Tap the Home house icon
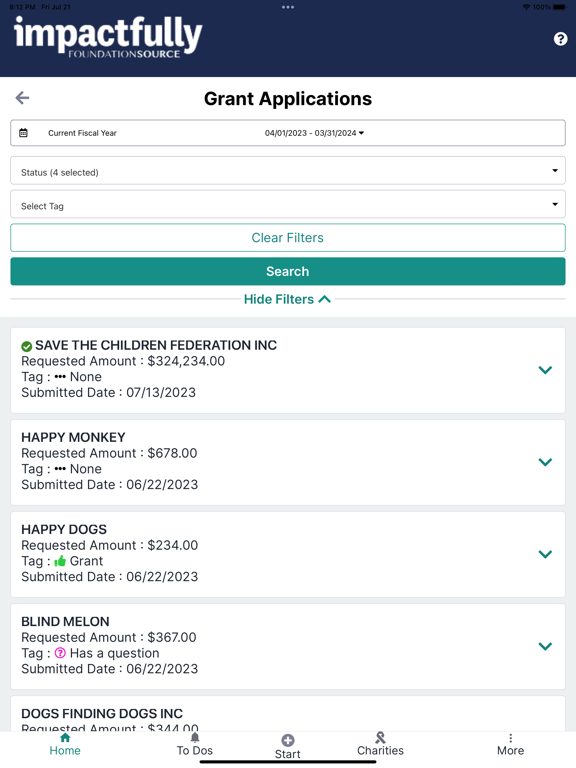576x768 pixels. pyautogui.click(x=65, y=738)
